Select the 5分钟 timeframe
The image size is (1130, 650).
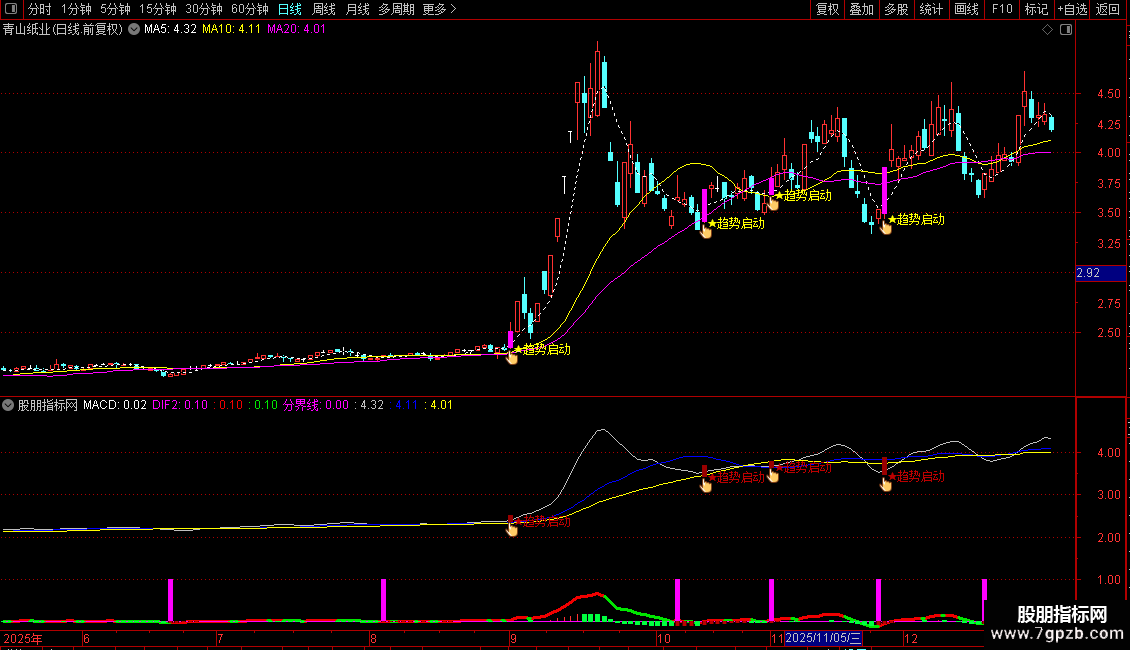pos(115,9)
